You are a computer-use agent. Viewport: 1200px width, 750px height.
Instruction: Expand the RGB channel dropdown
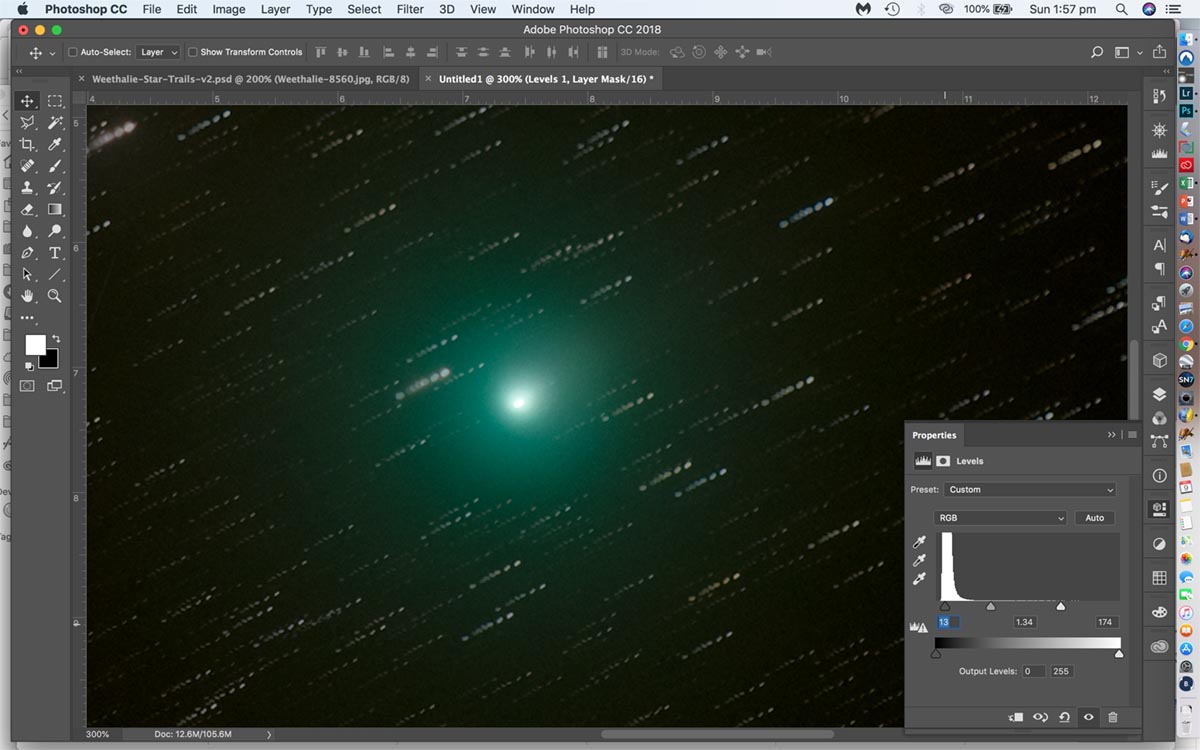(x=1000, y=518)
